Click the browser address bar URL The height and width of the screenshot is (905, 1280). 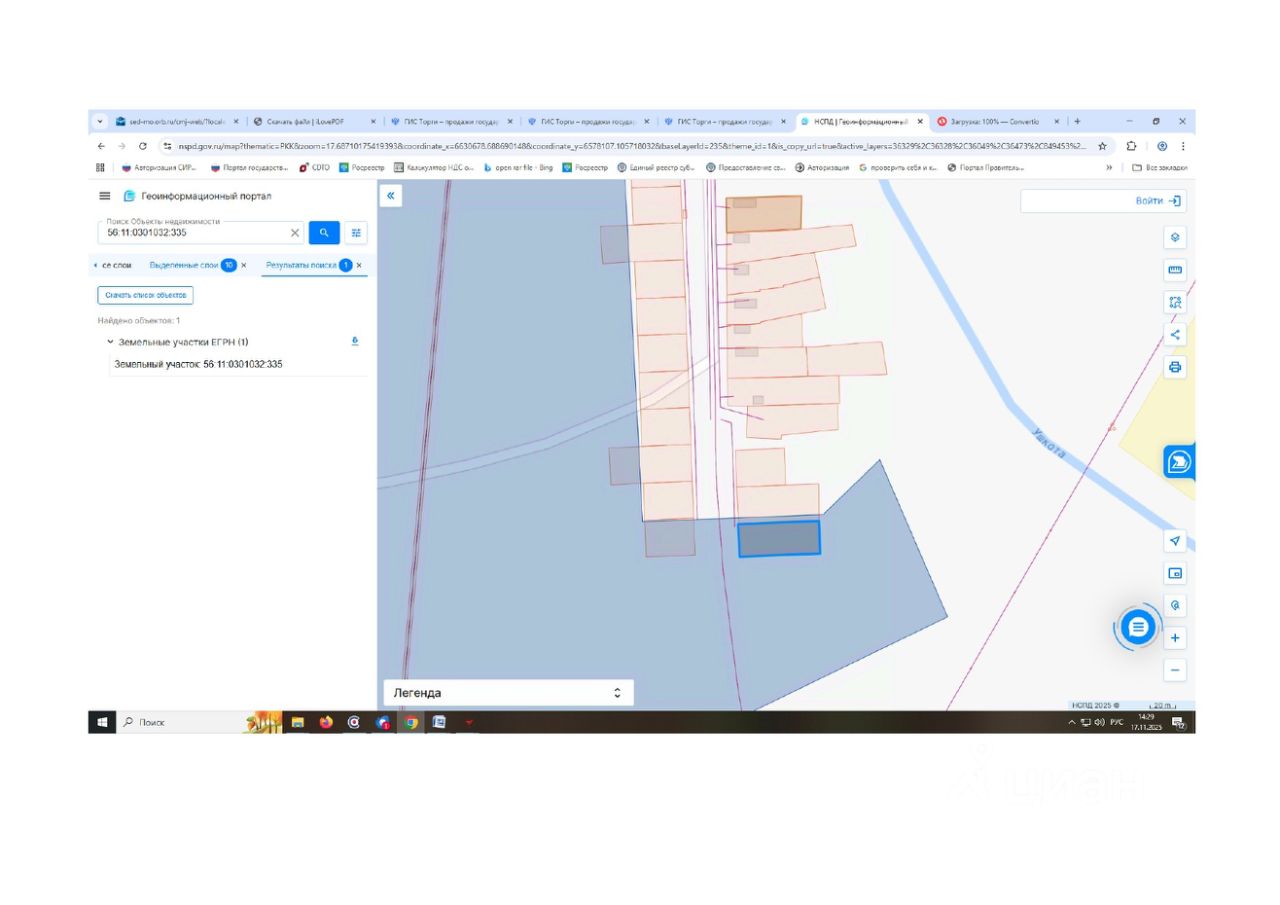[632, 145]
